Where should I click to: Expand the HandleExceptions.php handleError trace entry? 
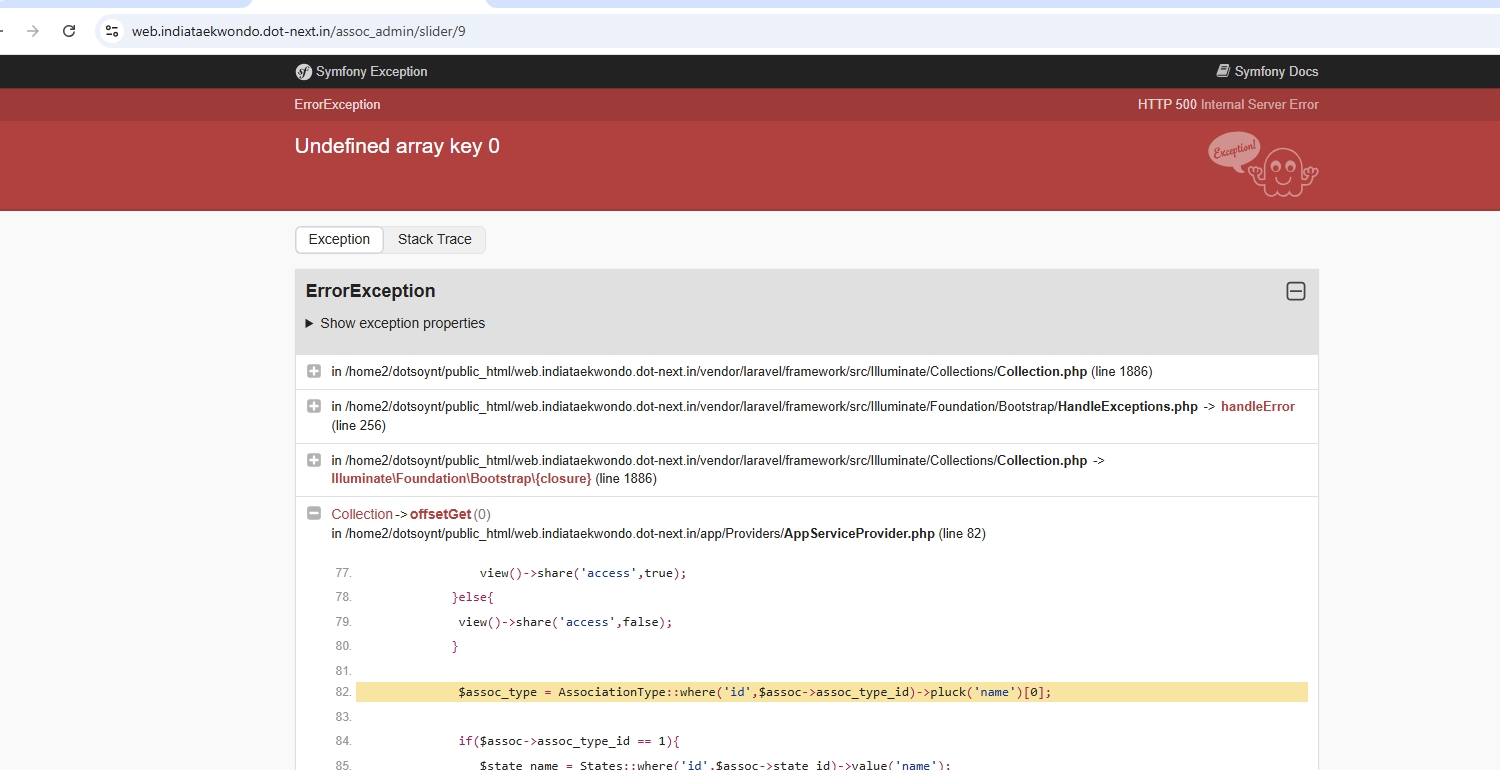tap(314, 407)
